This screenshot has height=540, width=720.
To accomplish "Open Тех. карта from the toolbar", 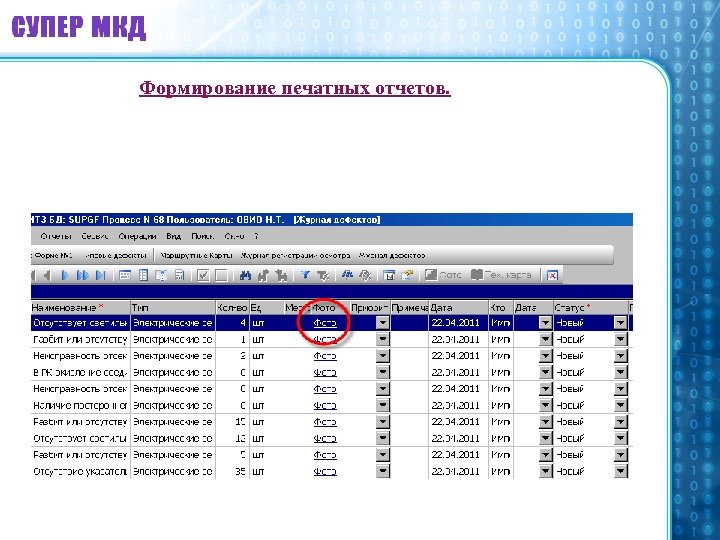I will 501,275.
